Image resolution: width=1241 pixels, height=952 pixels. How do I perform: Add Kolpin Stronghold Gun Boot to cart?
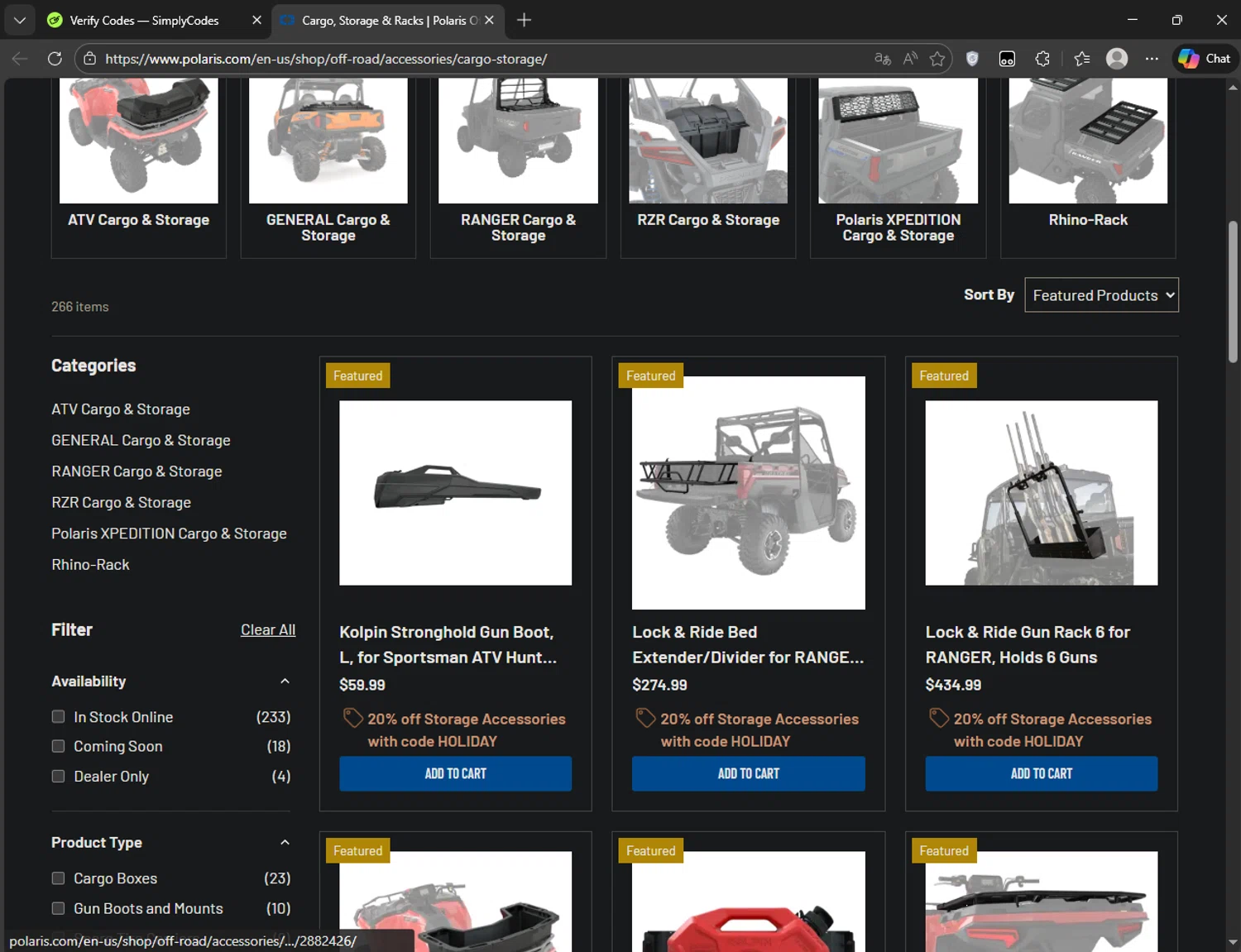point(455,773)
